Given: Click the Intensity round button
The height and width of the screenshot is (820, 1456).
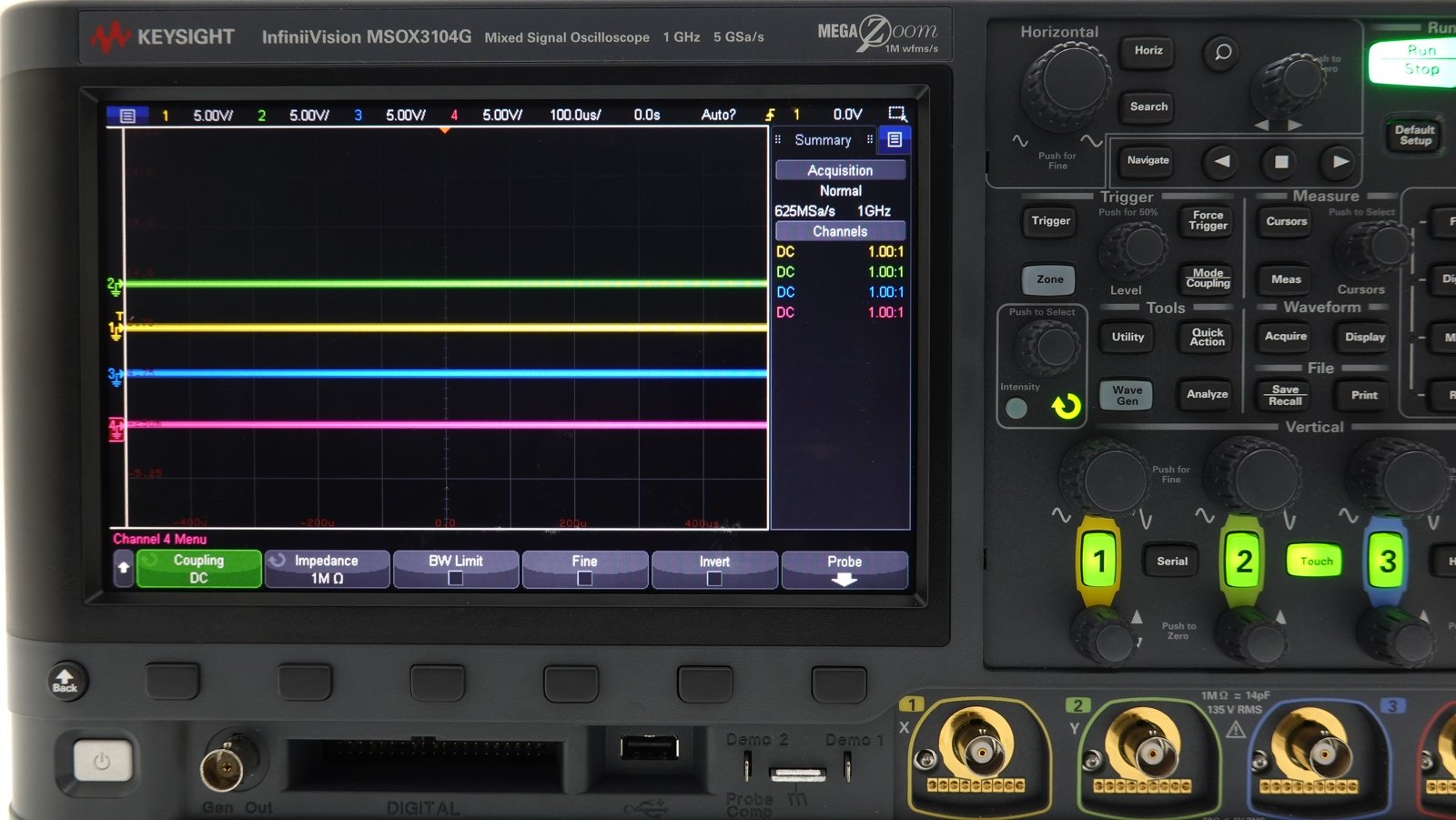Looking at the screenshot, I should point(1016,409).
